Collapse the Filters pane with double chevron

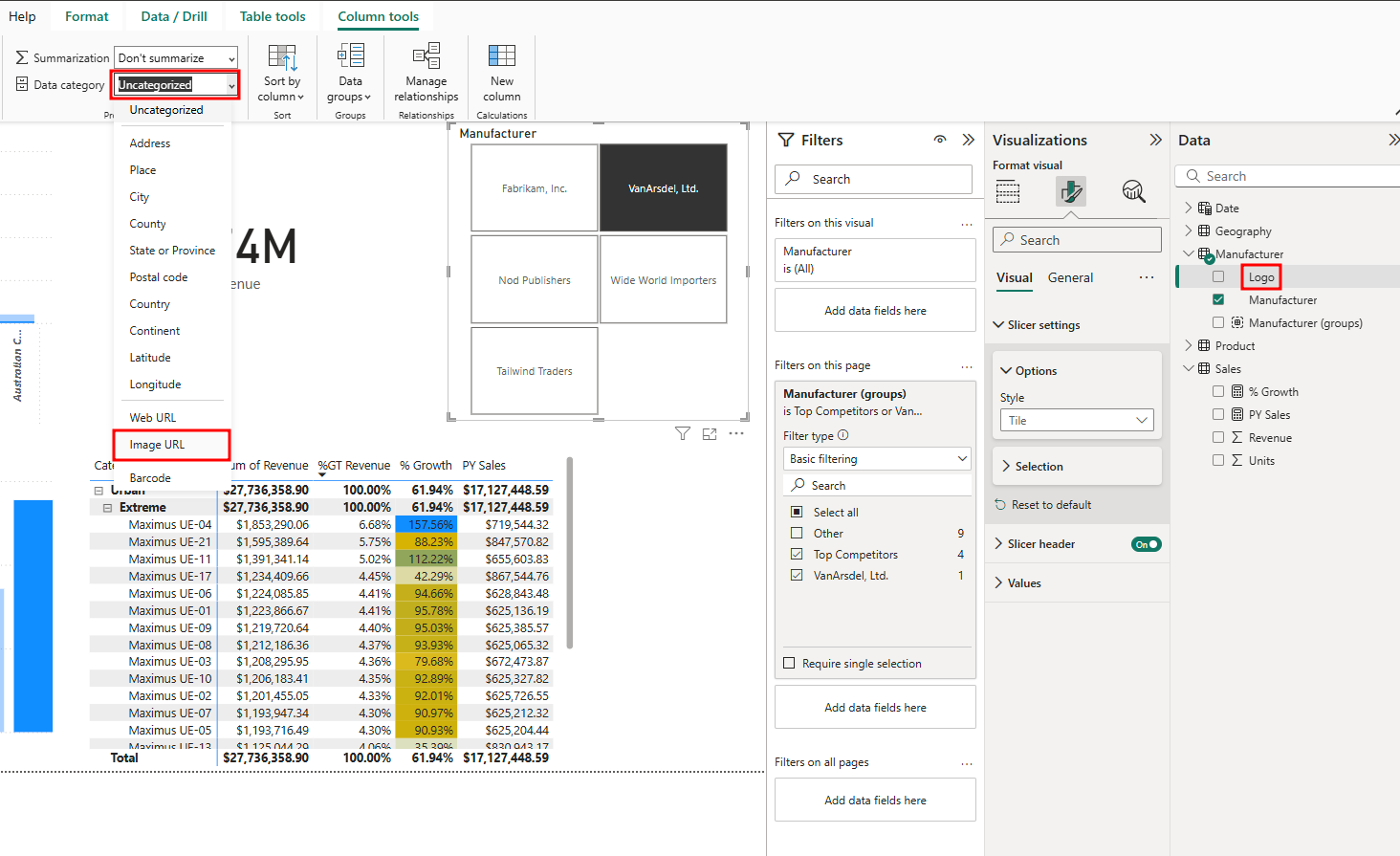pos(969,140)
